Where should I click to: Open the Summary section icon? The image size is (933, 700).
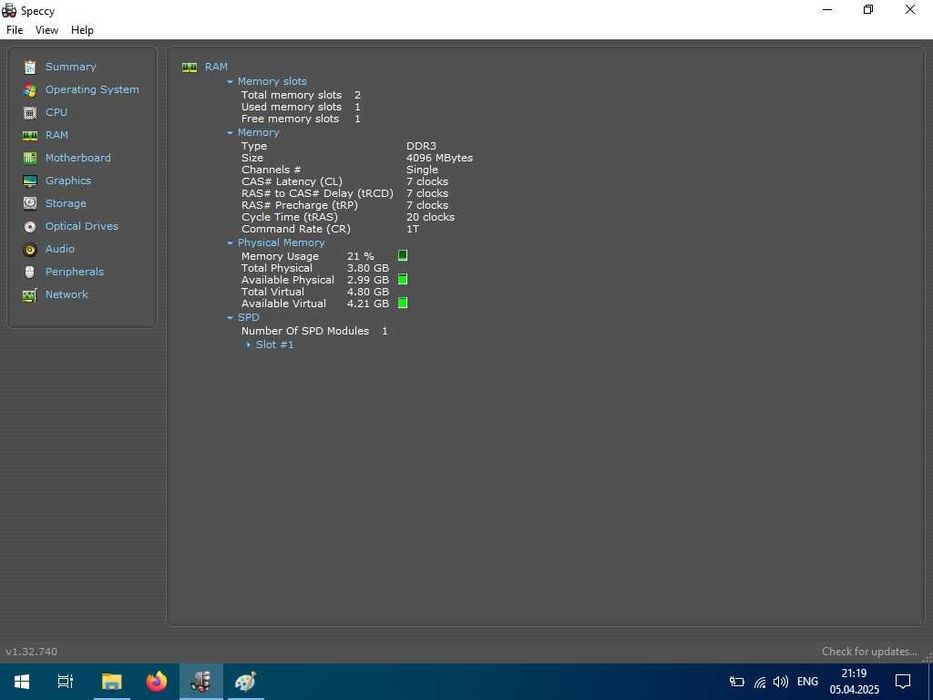[x=30, y=67]
